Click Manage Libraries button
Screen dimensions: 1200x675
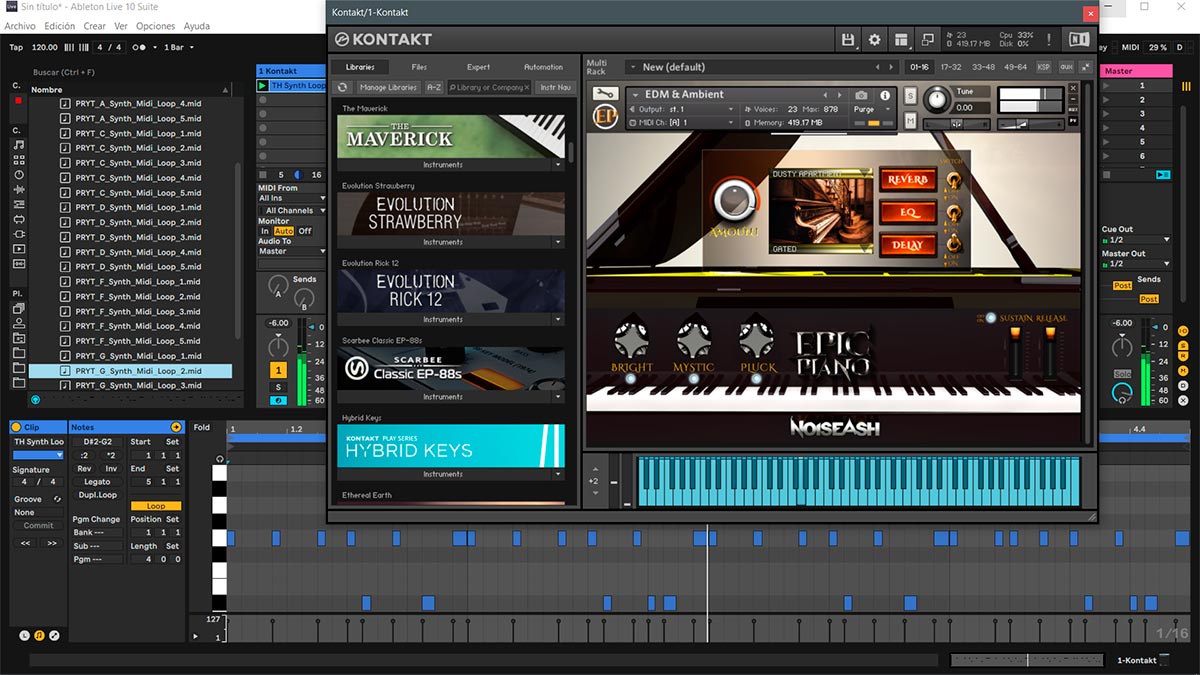pyautogui.click(x=388, y=88)
